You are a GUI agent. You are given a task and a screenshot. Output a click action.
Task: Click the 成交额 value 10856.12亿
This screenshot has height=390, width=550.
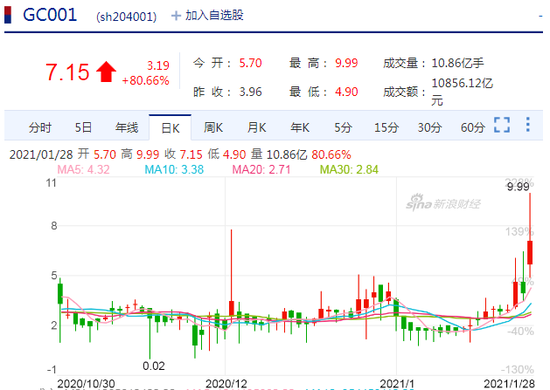coord(462,83)
